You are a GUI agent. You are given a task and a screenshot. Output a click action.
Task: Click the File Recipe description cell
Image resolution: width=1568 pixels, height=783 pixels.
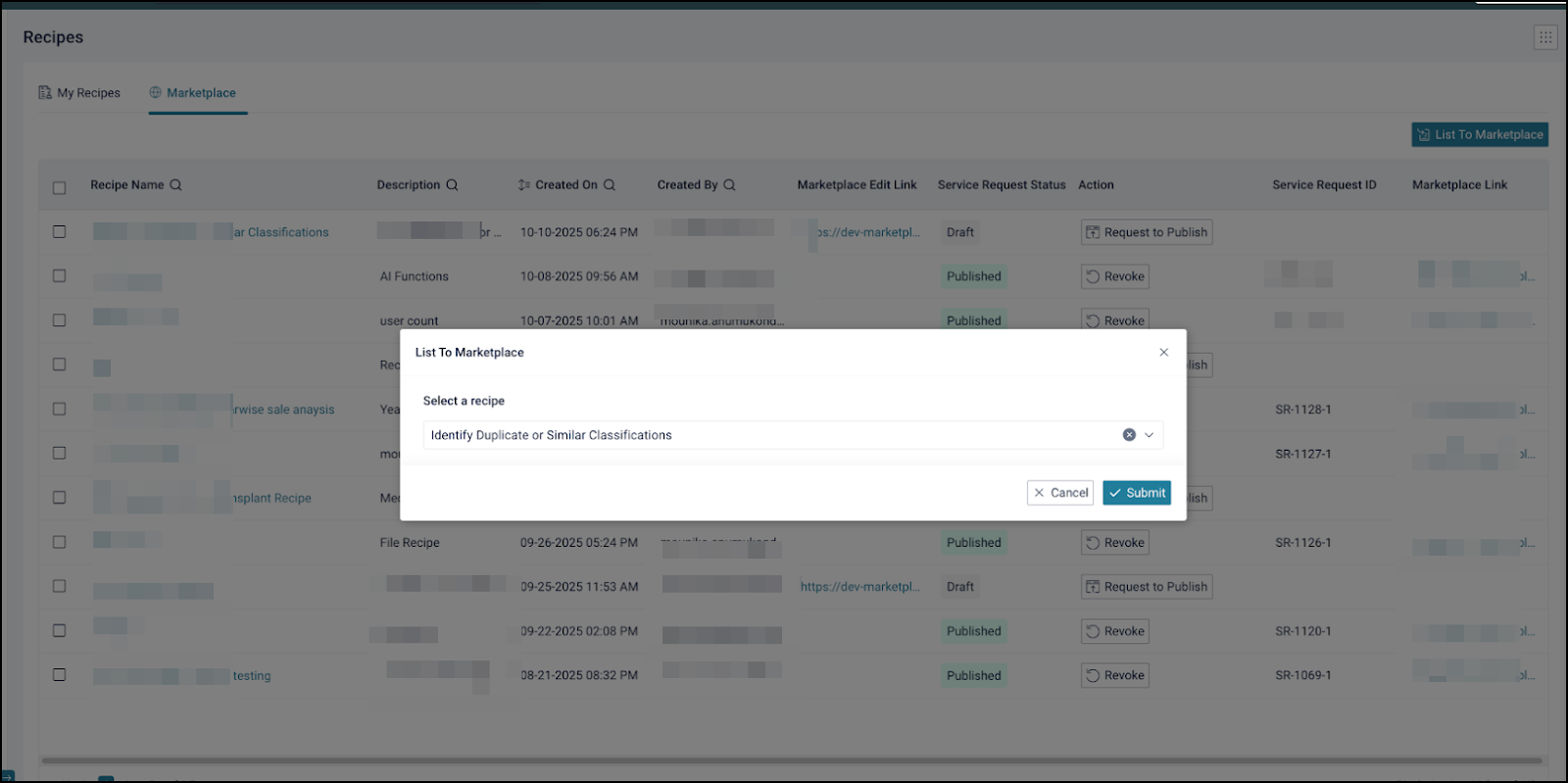(410, 543)
